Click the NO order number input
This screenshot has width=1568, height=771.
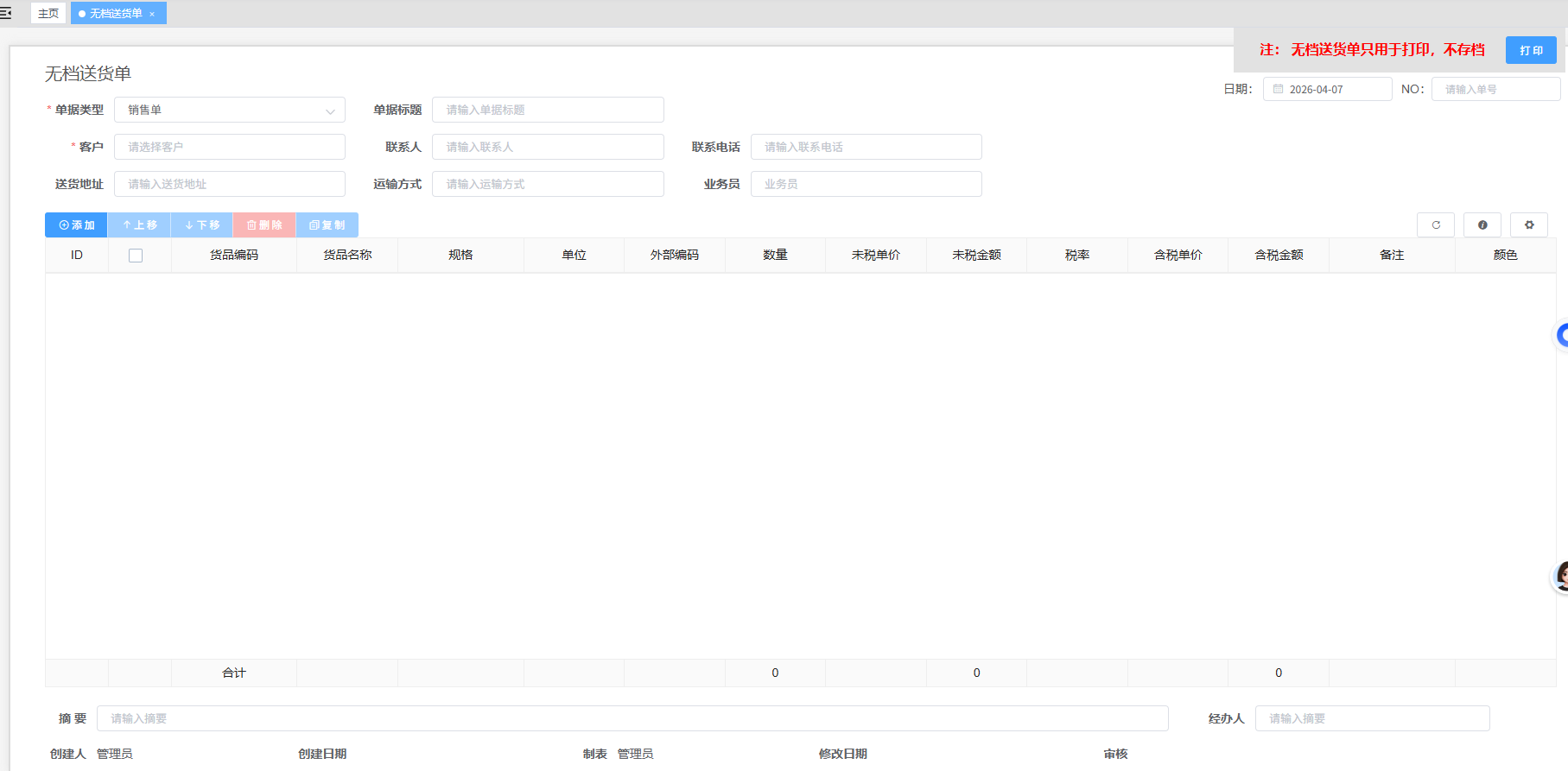(1495, 89)
